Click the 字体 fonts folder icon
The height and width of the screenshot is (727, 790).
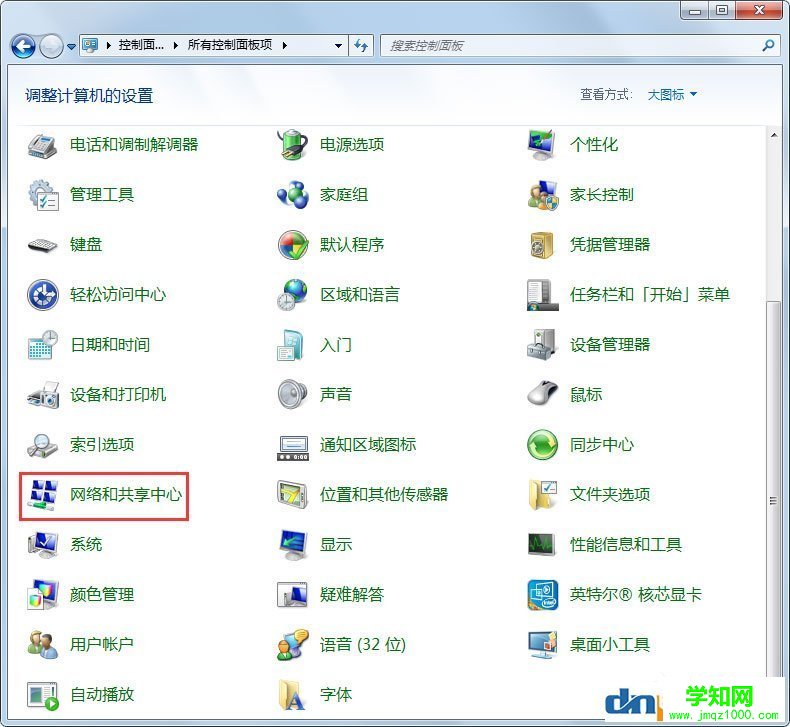click(292, 695)
